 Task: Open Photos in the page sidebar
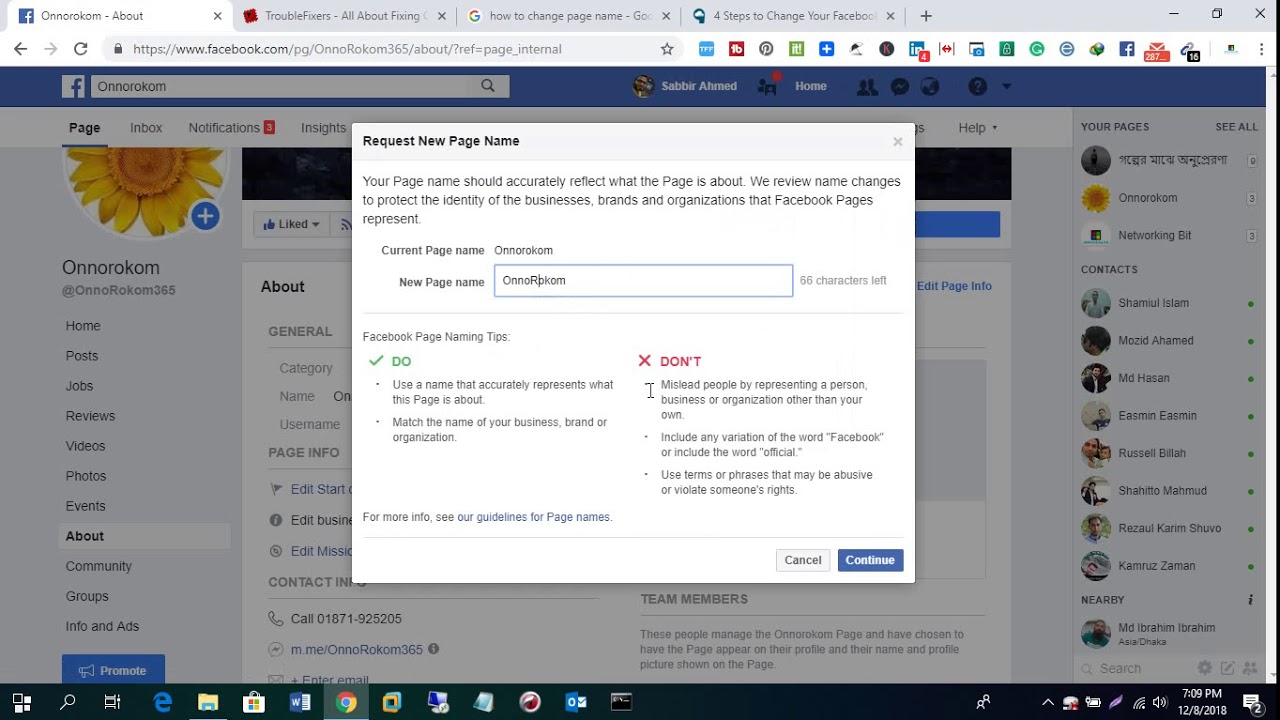[86, 476]
